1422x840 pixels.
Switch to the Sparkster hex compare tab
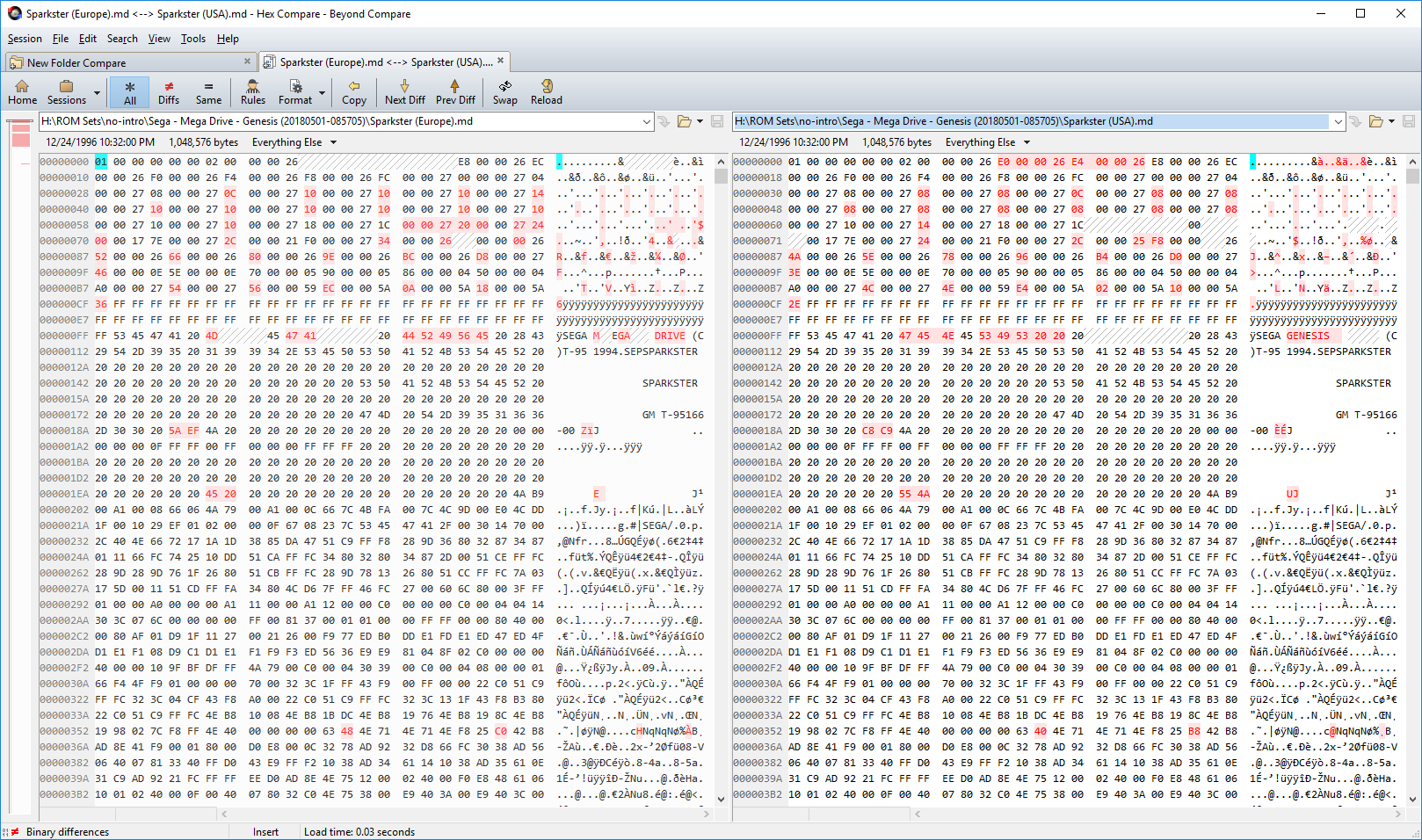click(387, 62)
